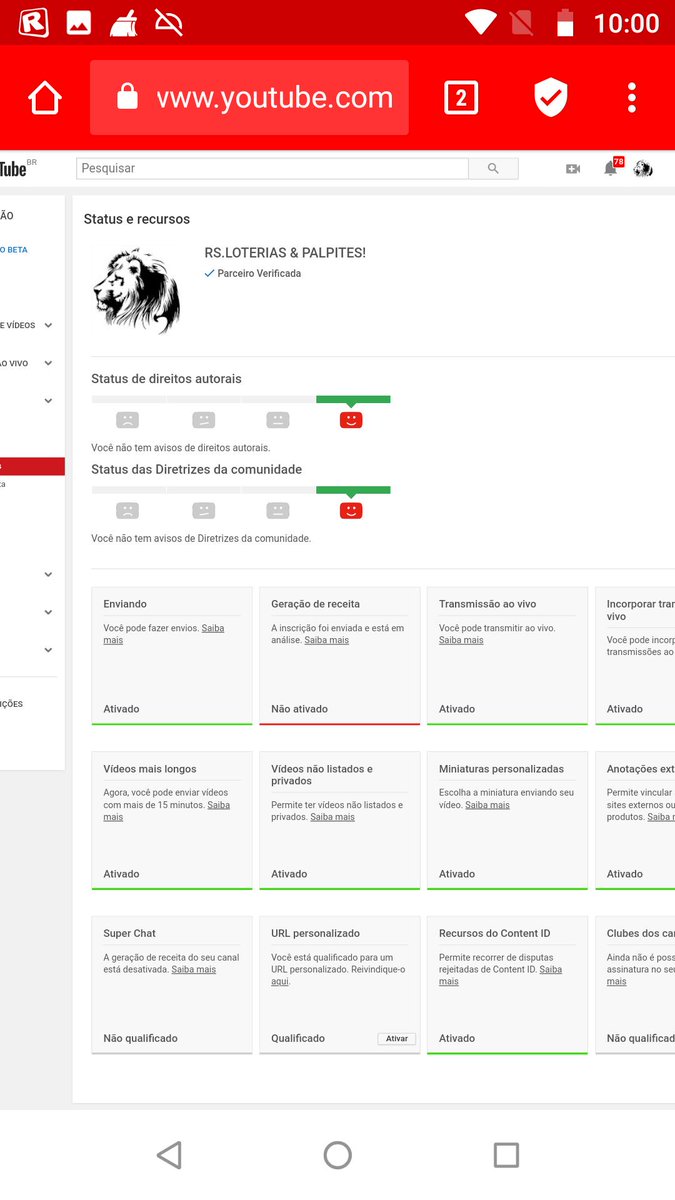Click the aqui link in URL personalizado card
The width and height of the screenshot is (675, 1200).
280,982
